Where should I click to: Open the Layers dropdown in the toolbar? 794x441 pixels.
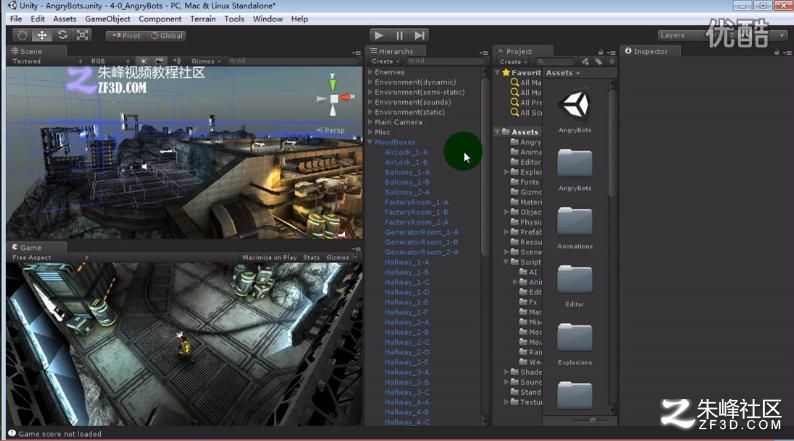click(722, 35)
